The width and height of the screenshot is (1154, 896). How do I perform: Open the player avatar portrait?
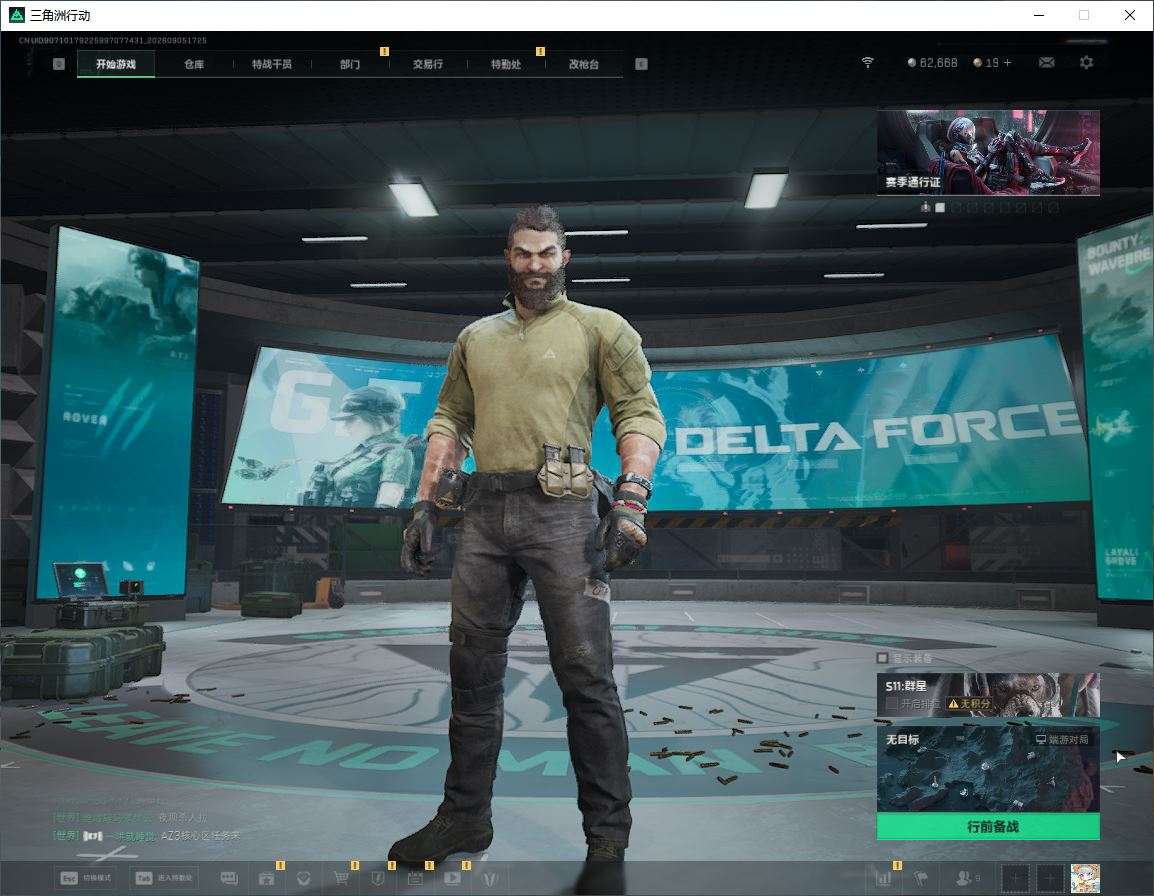1085,878
